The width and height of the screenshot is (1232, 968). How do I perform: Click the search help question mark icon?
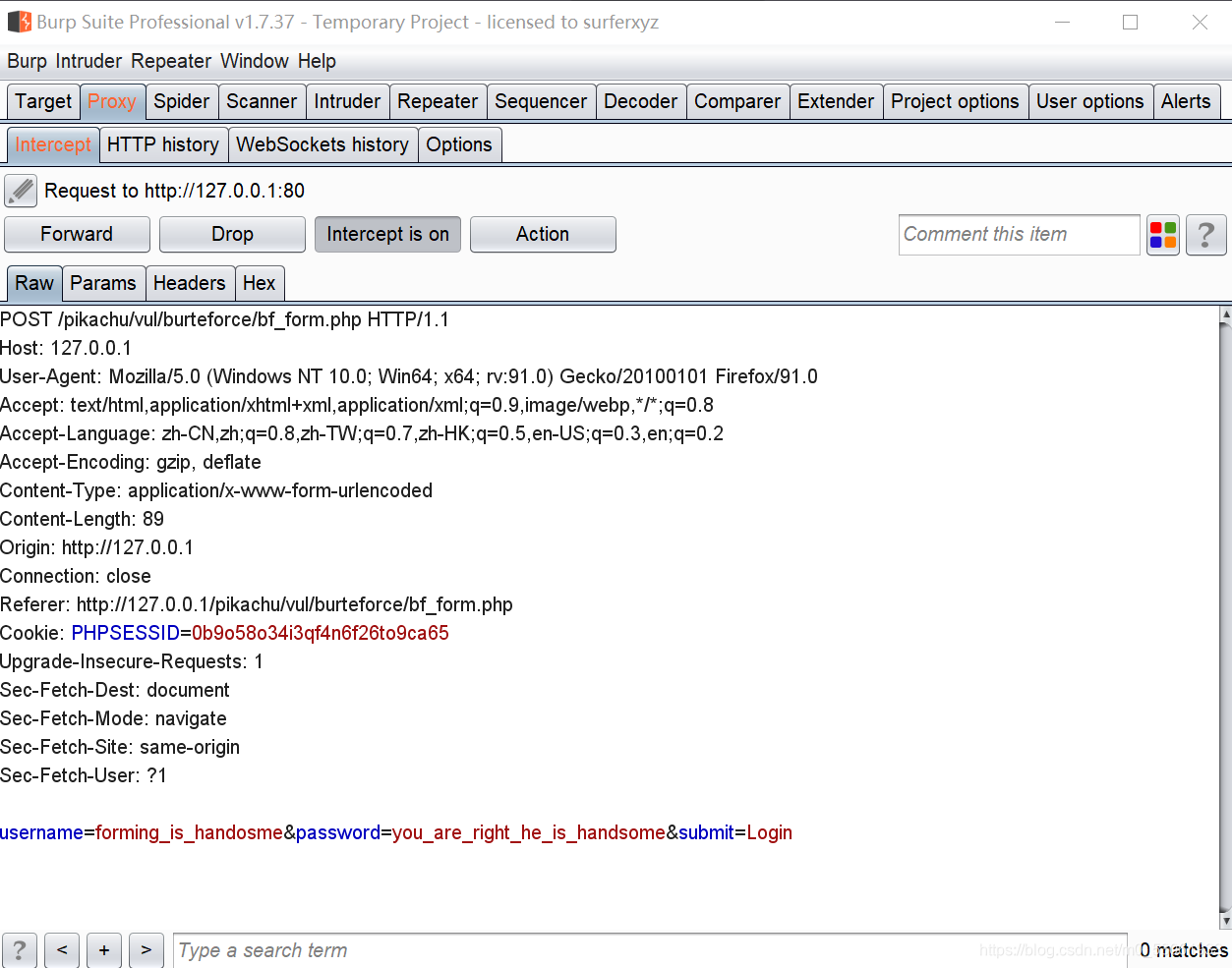pyautogui.click(x=20, y=950)
